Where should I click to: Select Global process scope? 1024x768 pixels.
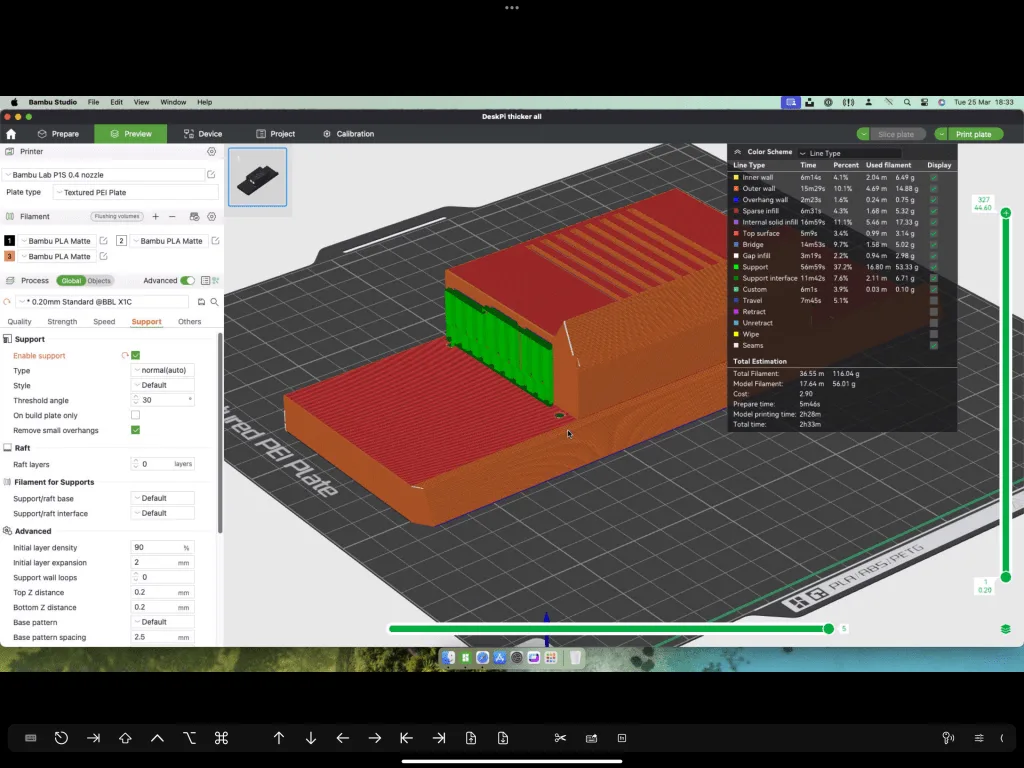pos(71,281)
